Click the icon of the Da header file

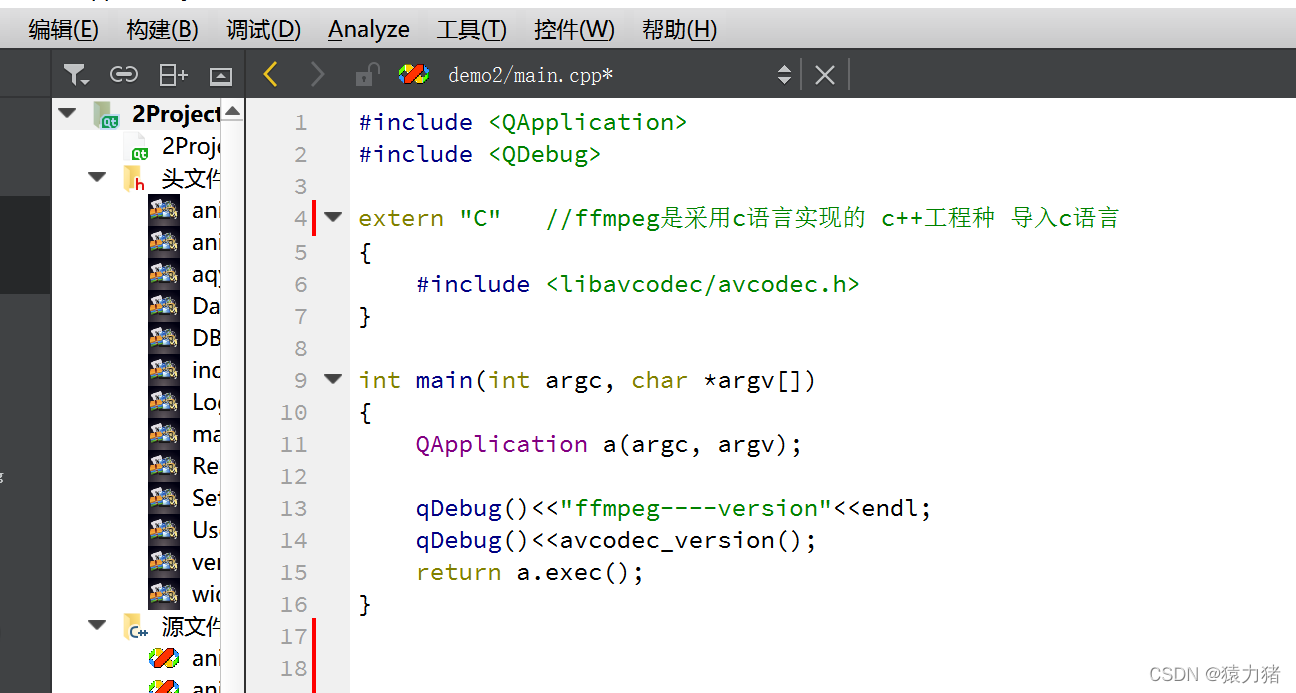point(164,306)
